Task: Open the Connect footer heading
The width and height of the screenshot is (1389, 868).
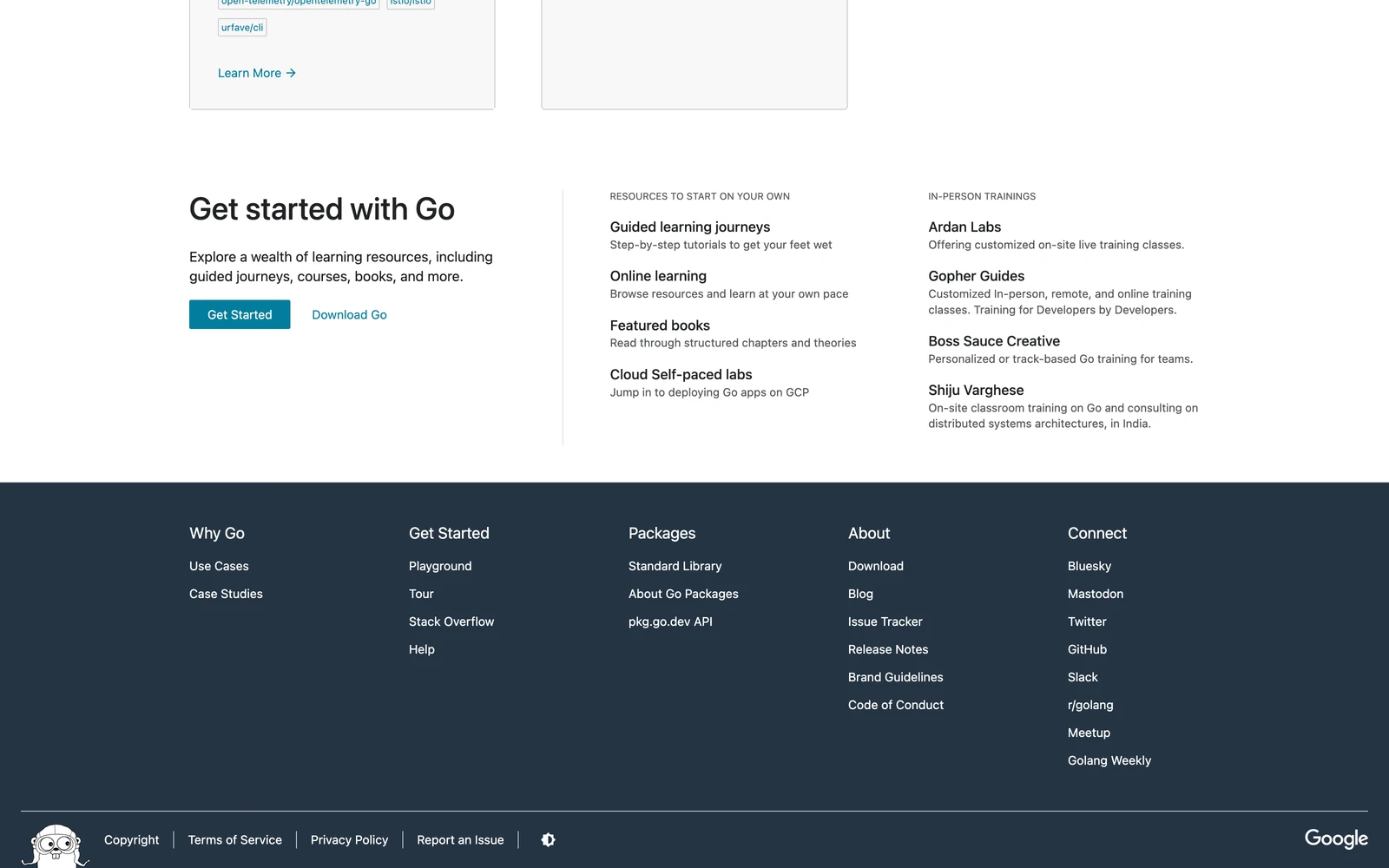Action: (x=1097, y=533)
